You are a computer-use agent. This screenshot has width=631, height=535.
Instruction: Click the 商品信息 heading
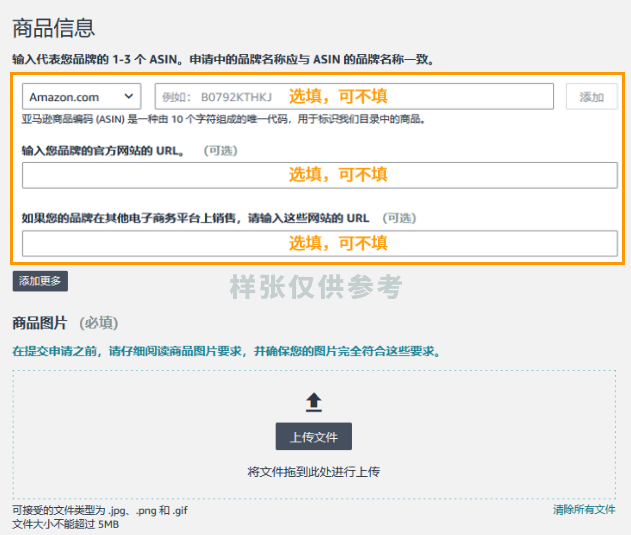53,28
